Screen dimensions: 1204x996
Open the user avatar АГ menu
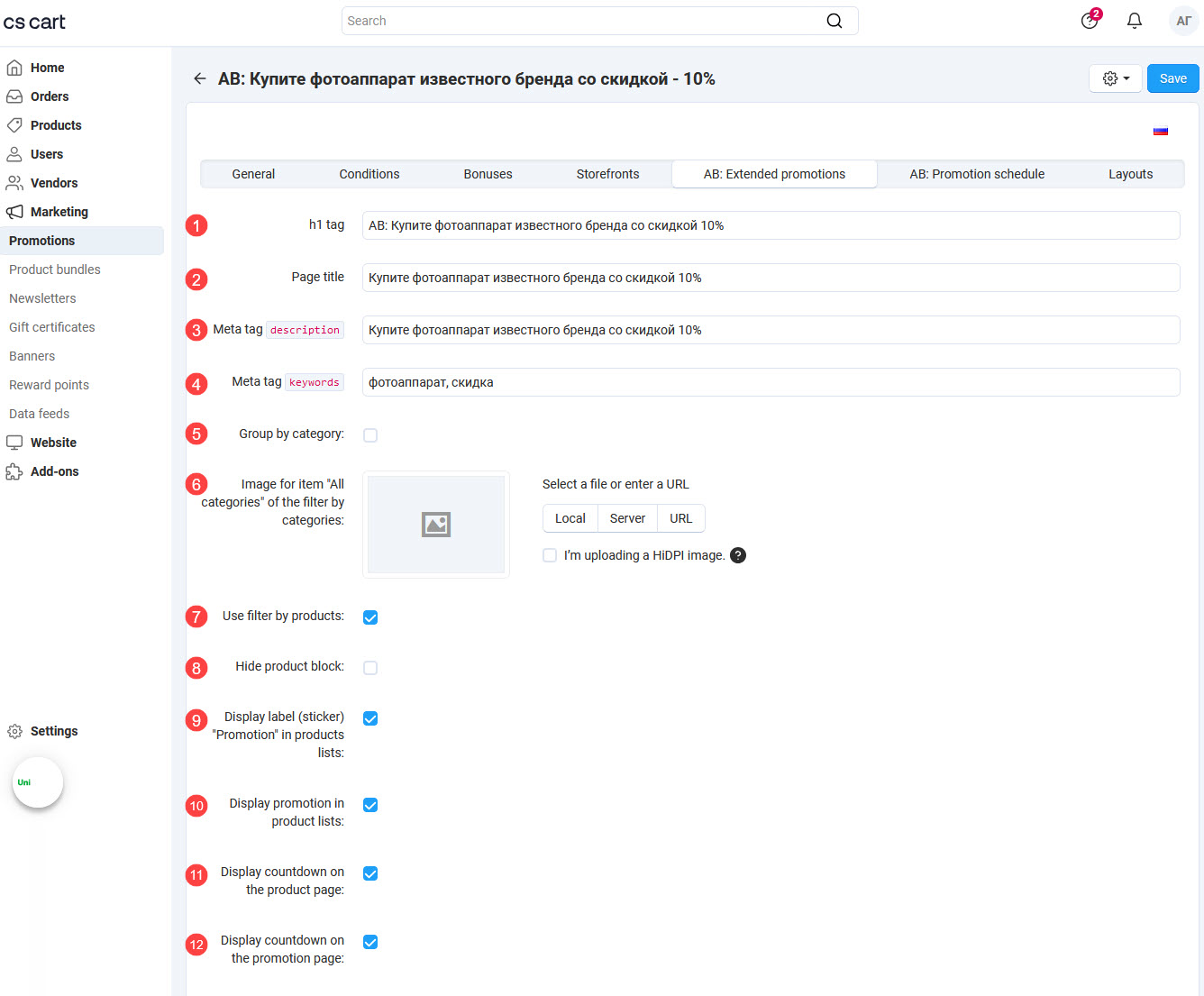click(1183, 21)
